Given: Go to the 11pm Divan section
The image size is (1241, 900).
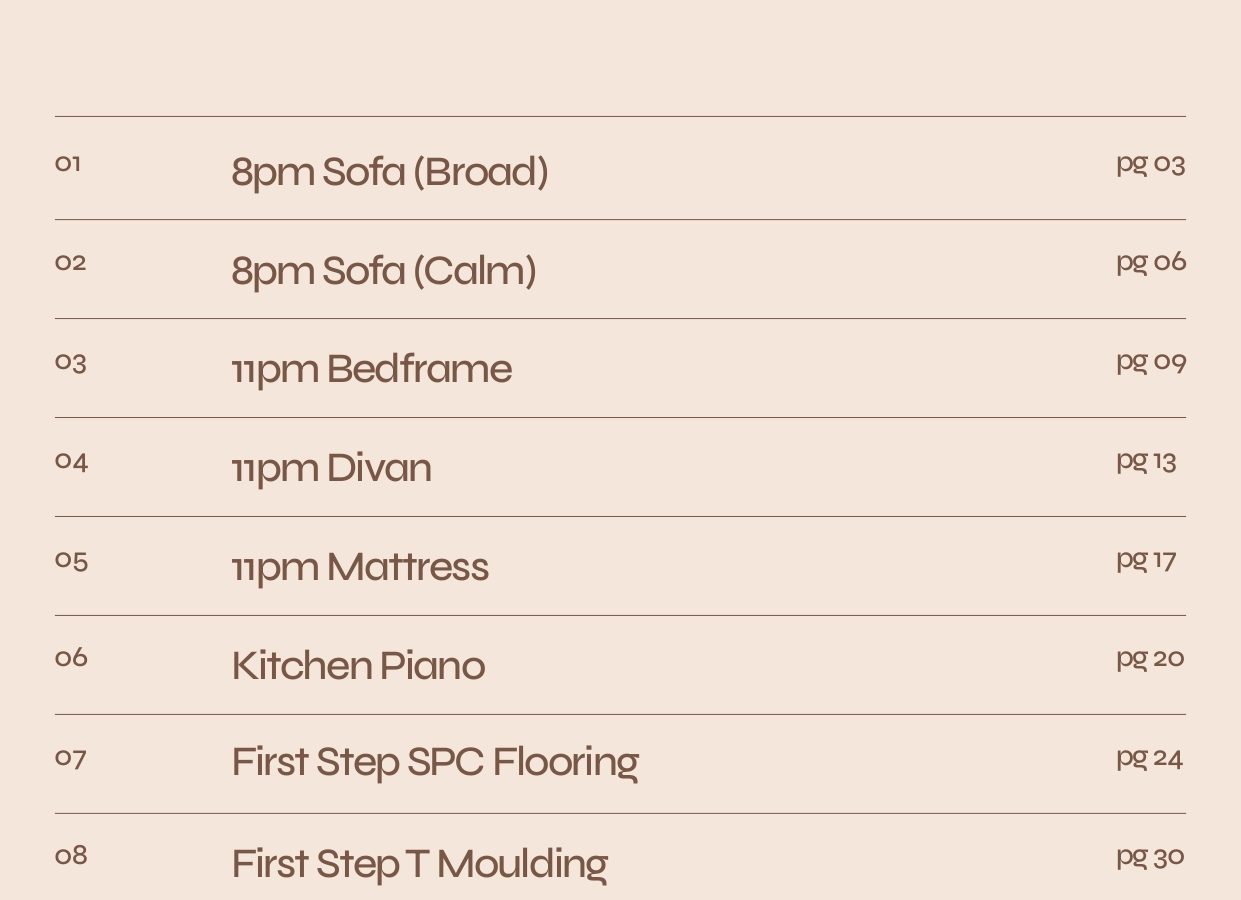Looking at the screenshot, I should [331, 468].
